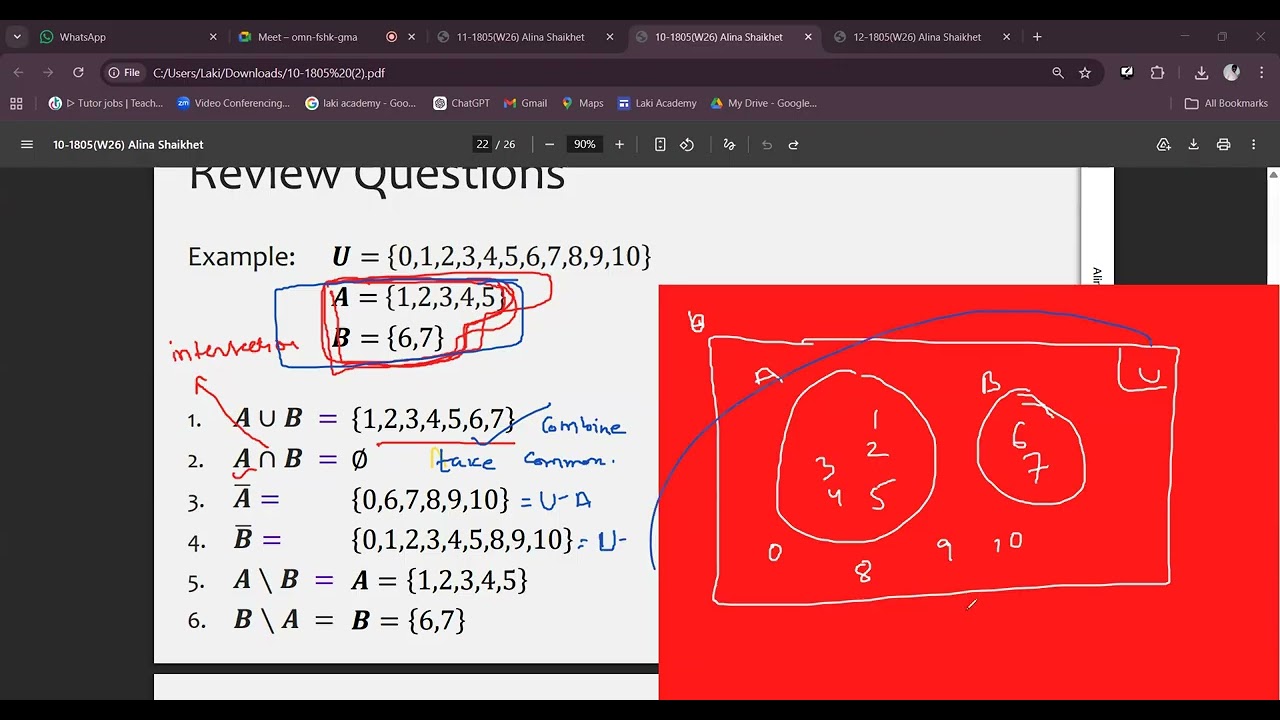This screenshot has width=1280, height=720.
Task: Close the 11-1805(W26) tab
Action: click(609, 37)
